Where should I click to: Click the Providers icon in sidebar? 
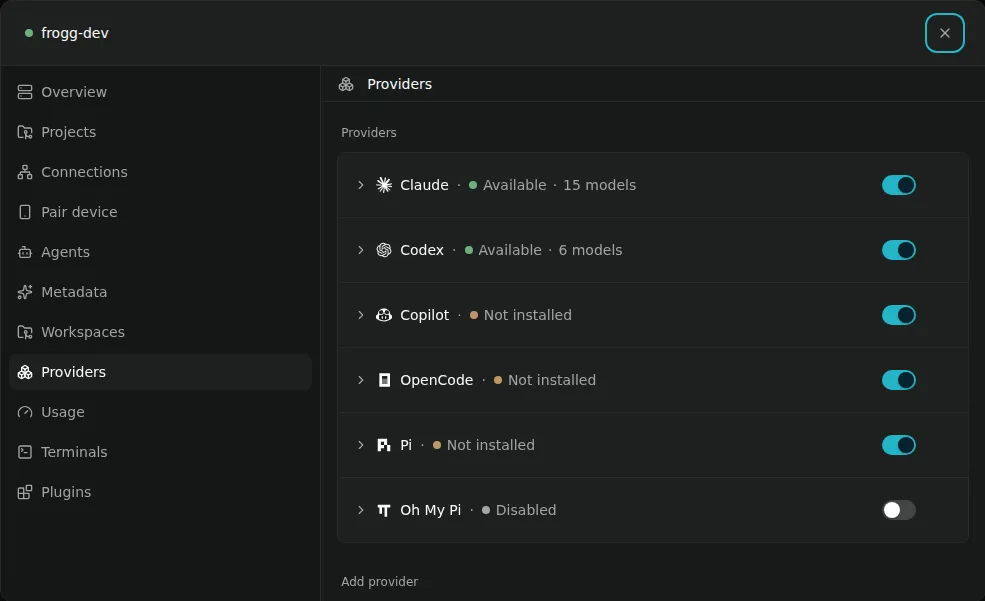[x=24, y=372]
